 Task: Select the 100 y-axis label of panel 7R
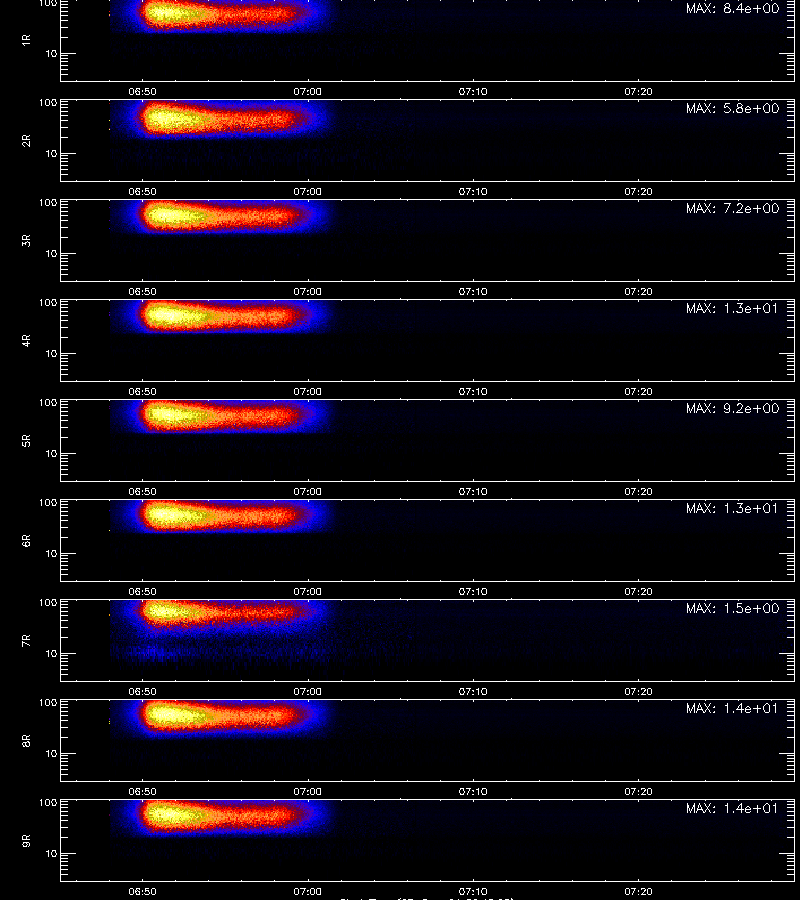(48, 603)
